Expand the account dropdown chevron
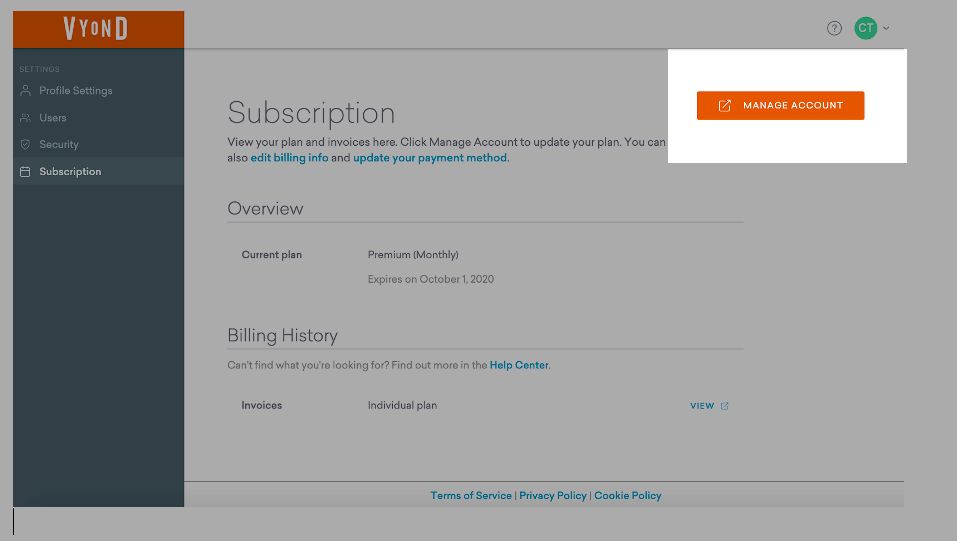The width and height of the screenshot is (957, 541). [886, 28]
